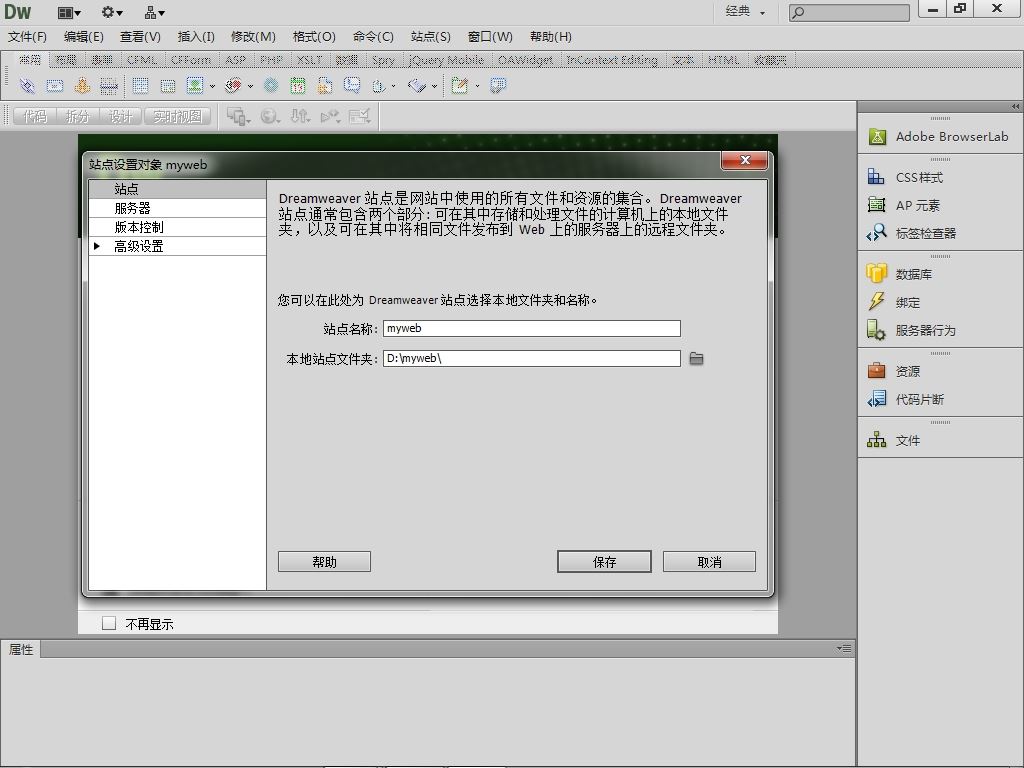Click the Templates insert icon
Viewport: 1024px width, 768px height.
coord(460,86)
